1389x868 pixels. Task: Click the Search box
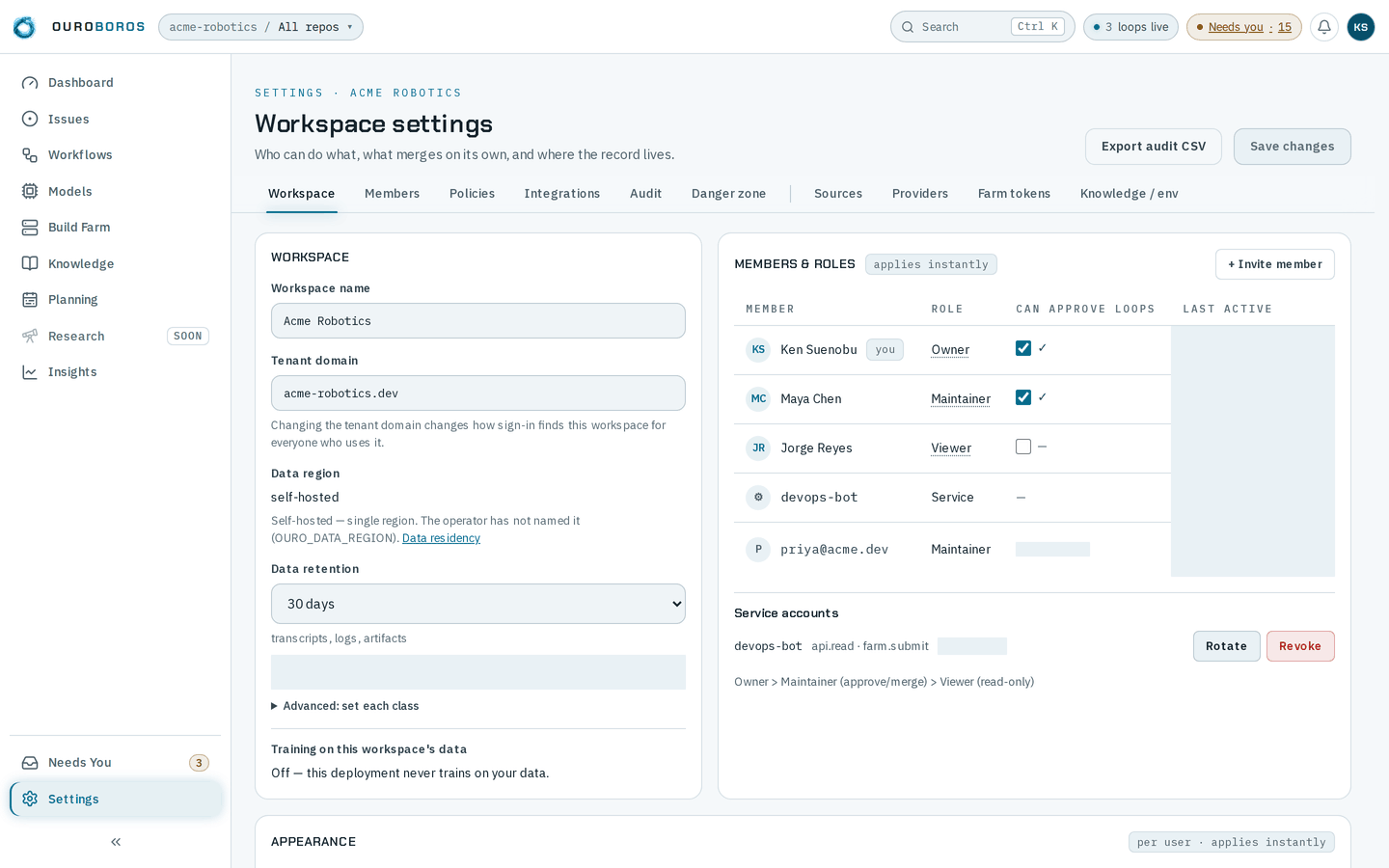pyautogui.click(x=982, y=27)
